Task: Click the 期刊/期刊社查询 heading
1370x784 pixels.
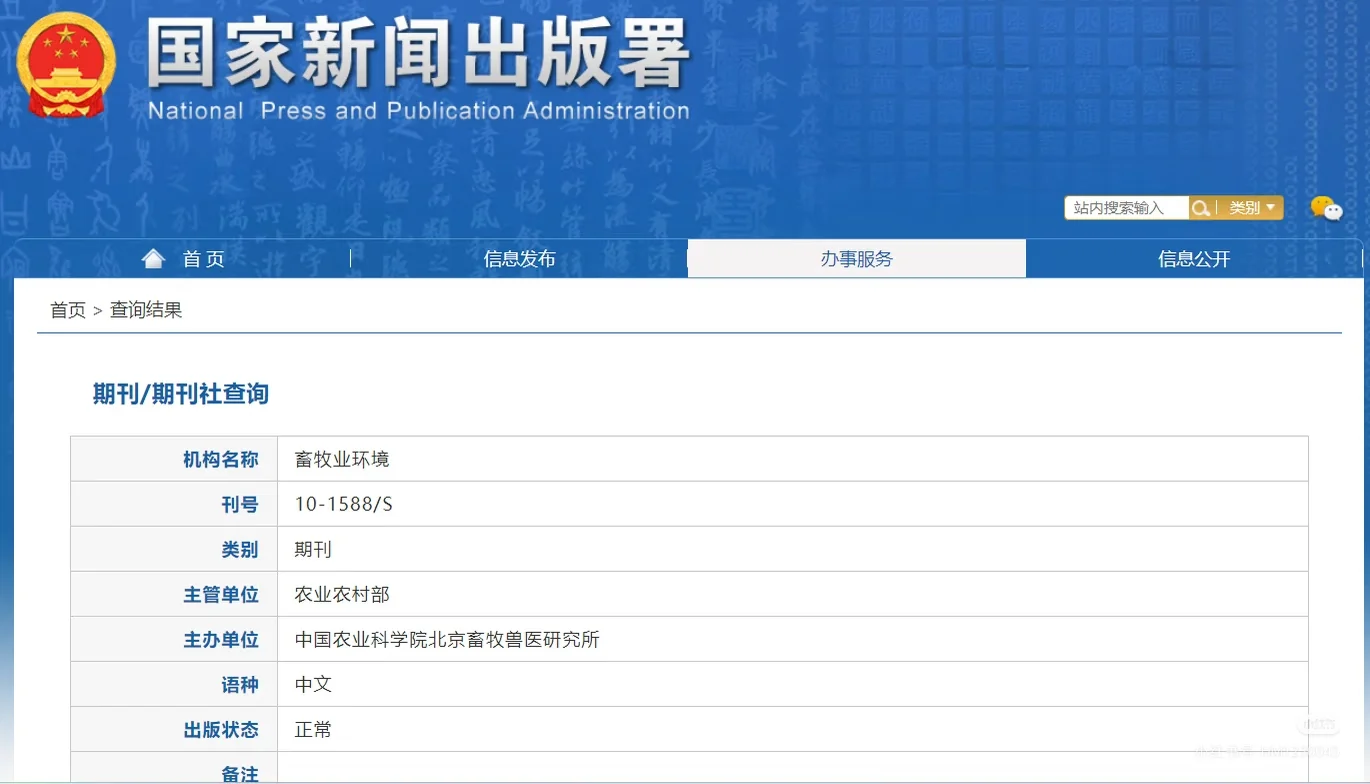Action: pyautogui.click(x=179, y=394)
